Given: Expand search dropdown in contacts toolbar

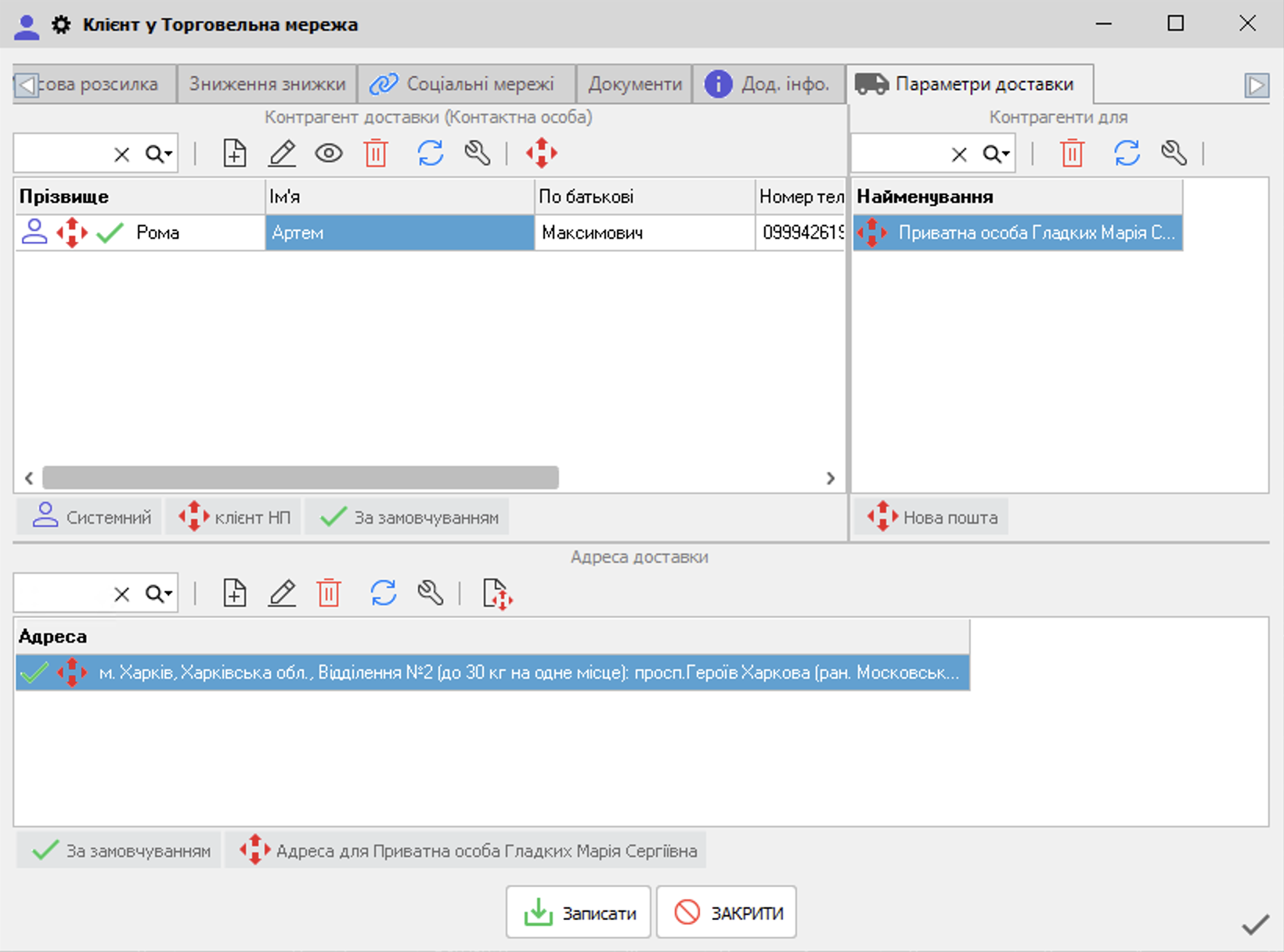Looking at the screenshot, I should [160, 154].
